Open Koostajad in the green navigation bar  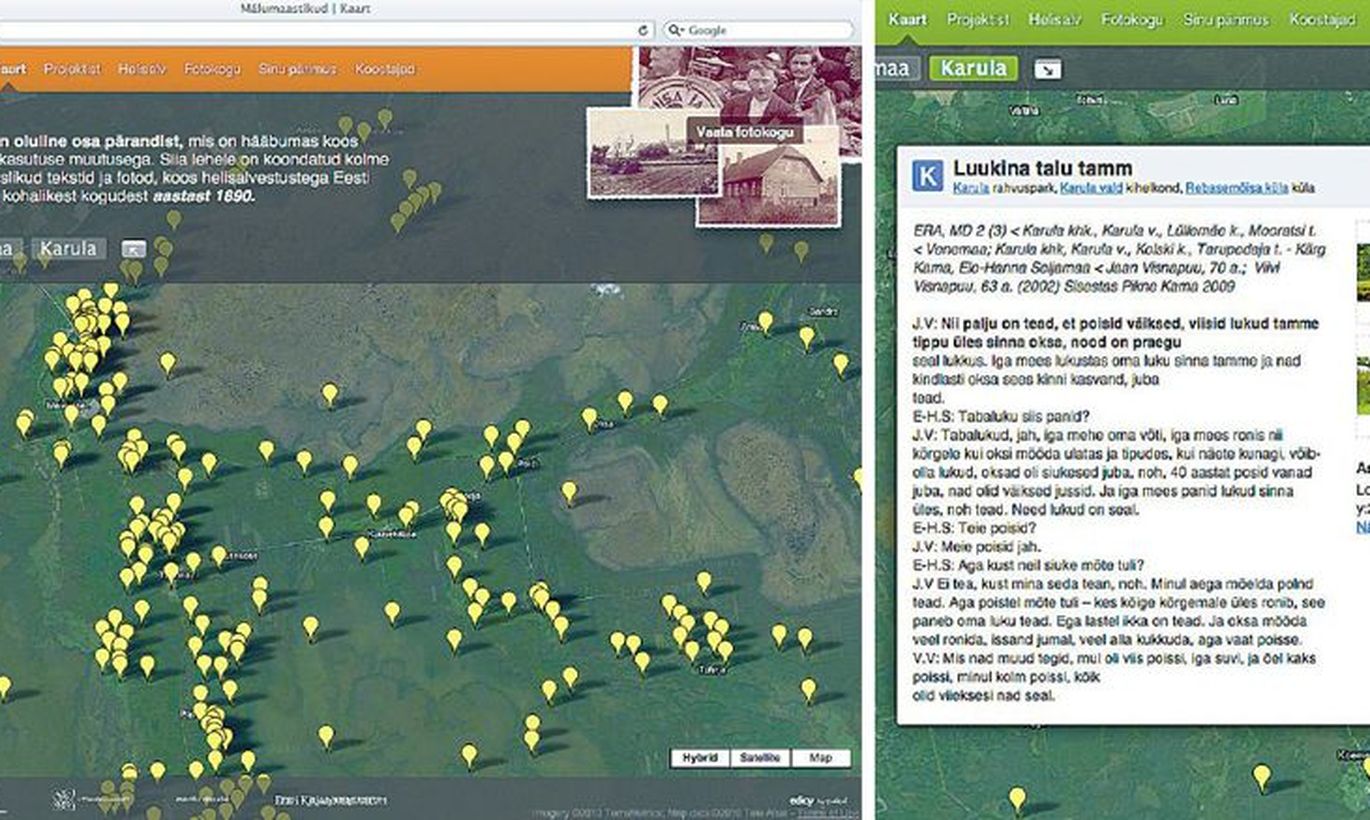1323,20
